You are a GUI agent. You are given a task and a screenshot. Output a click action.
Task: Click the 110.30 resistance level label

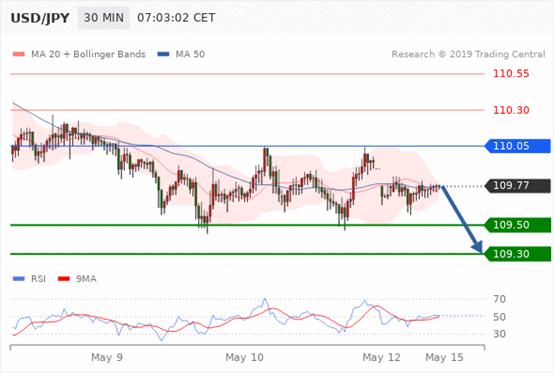point(511,110)
